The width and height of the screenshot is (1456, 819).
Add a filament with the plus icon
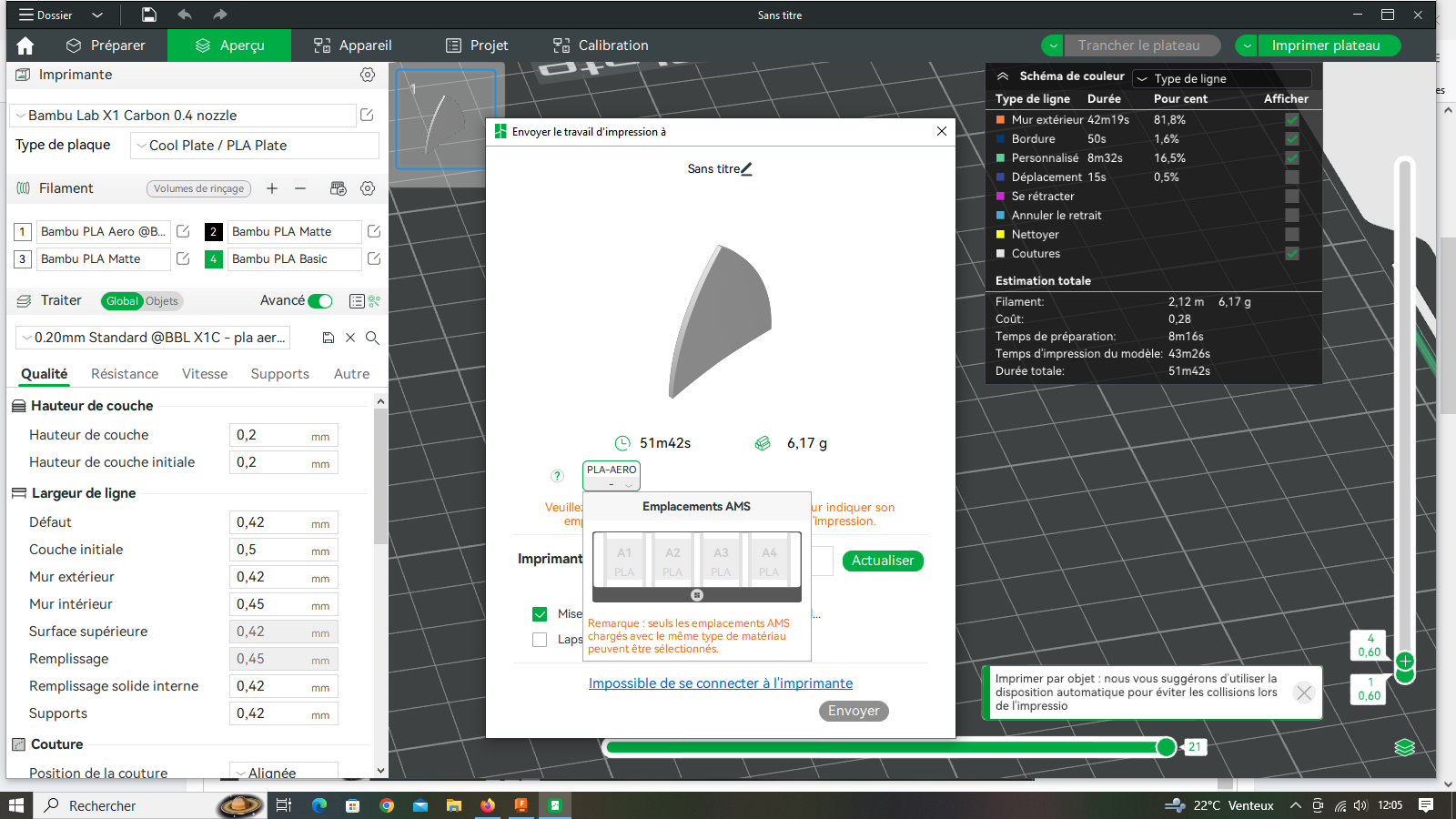tap(272, 188)
